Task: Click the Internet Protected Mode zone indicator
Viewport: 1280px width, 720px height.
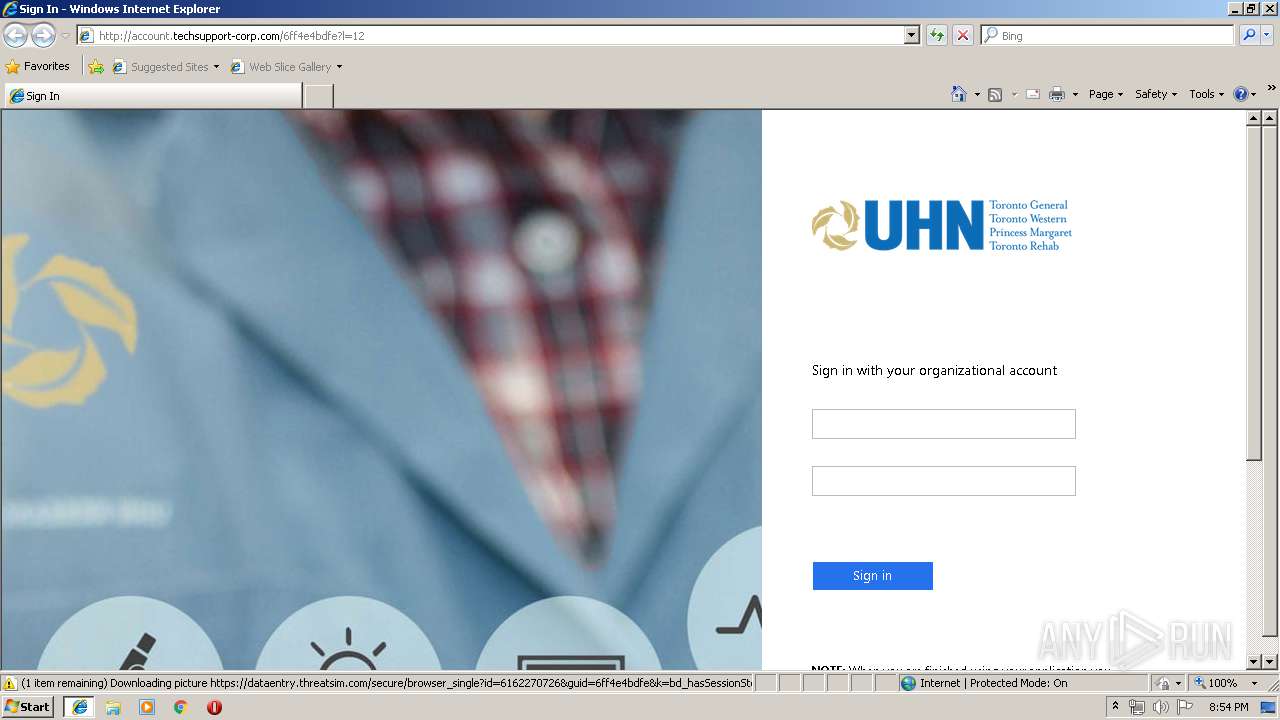Action: (1022, 683)
